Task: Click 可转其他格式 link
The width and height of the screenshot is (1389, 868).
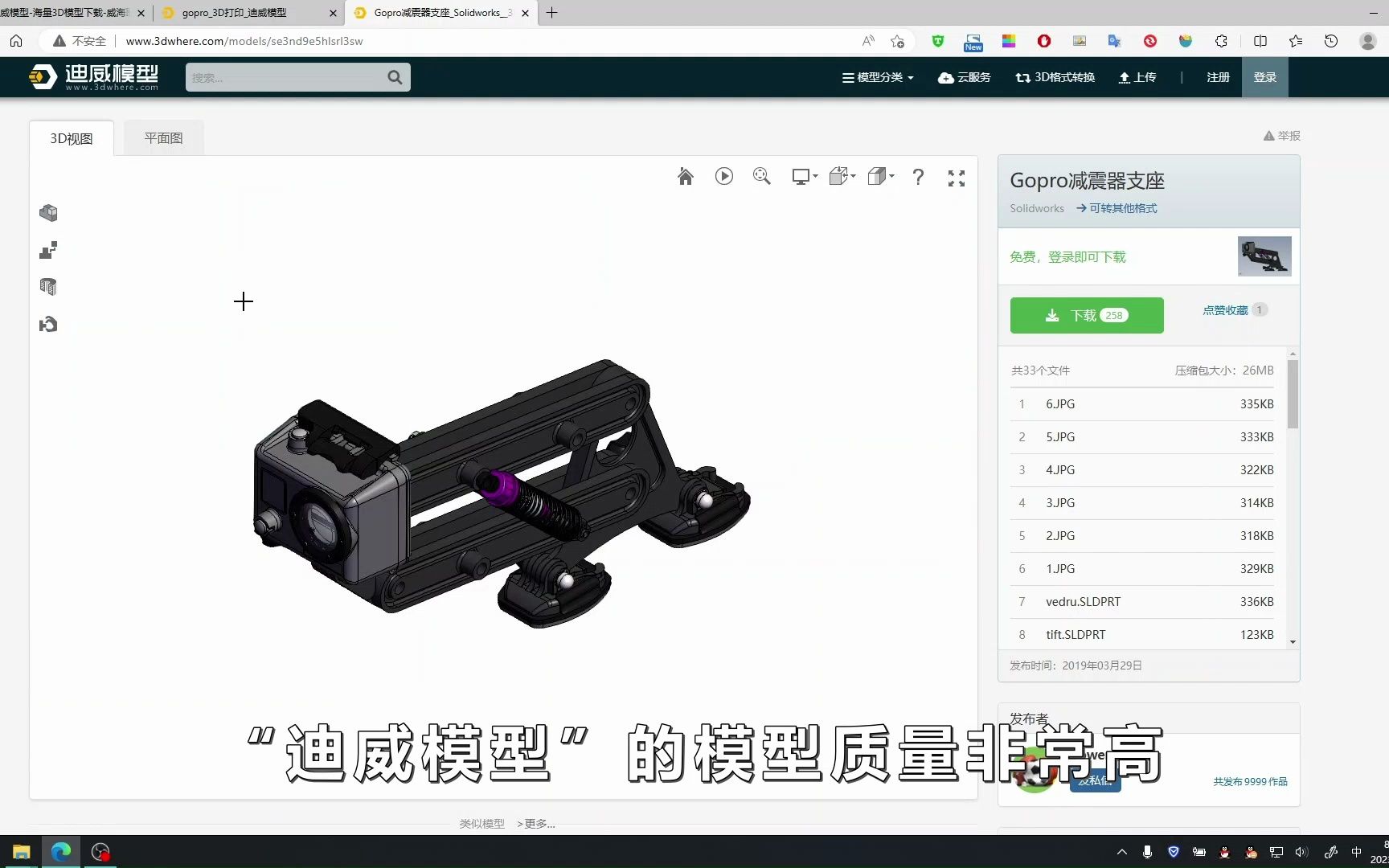Action: (1117, 208)
